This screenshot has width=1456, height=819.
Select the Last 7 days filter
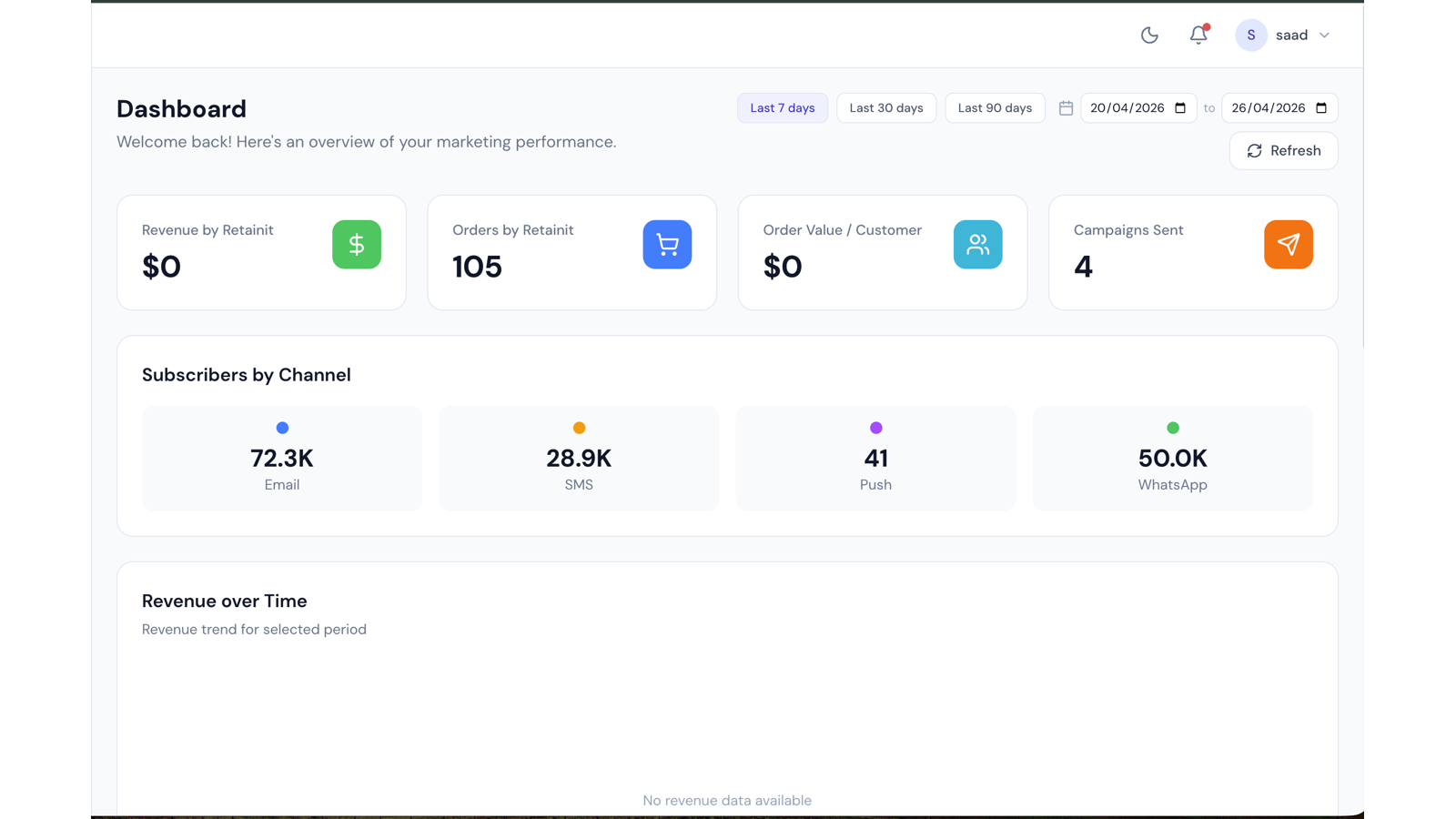click(783, 107)
